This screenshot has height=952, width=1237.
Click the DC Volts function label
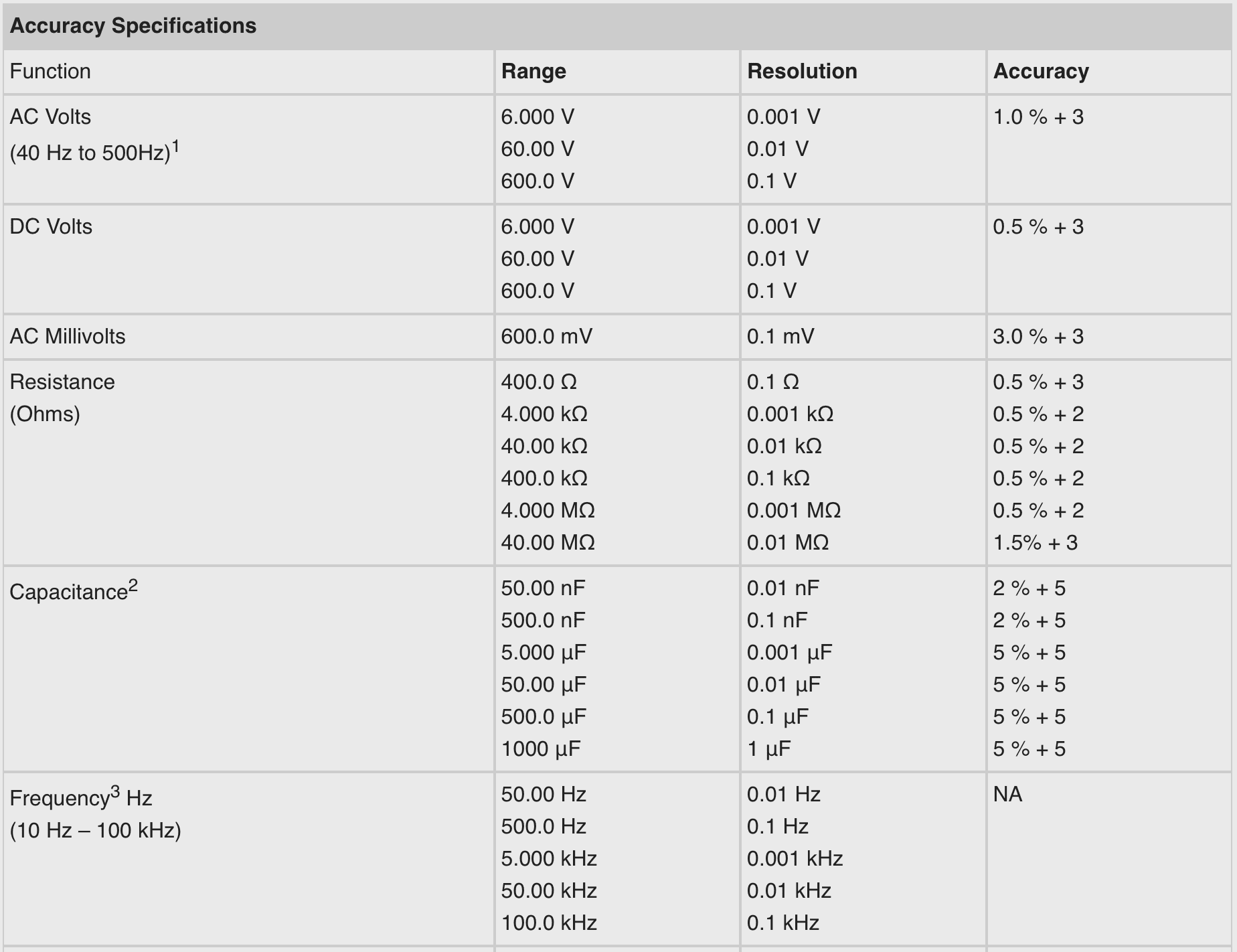tap(51, 227)
